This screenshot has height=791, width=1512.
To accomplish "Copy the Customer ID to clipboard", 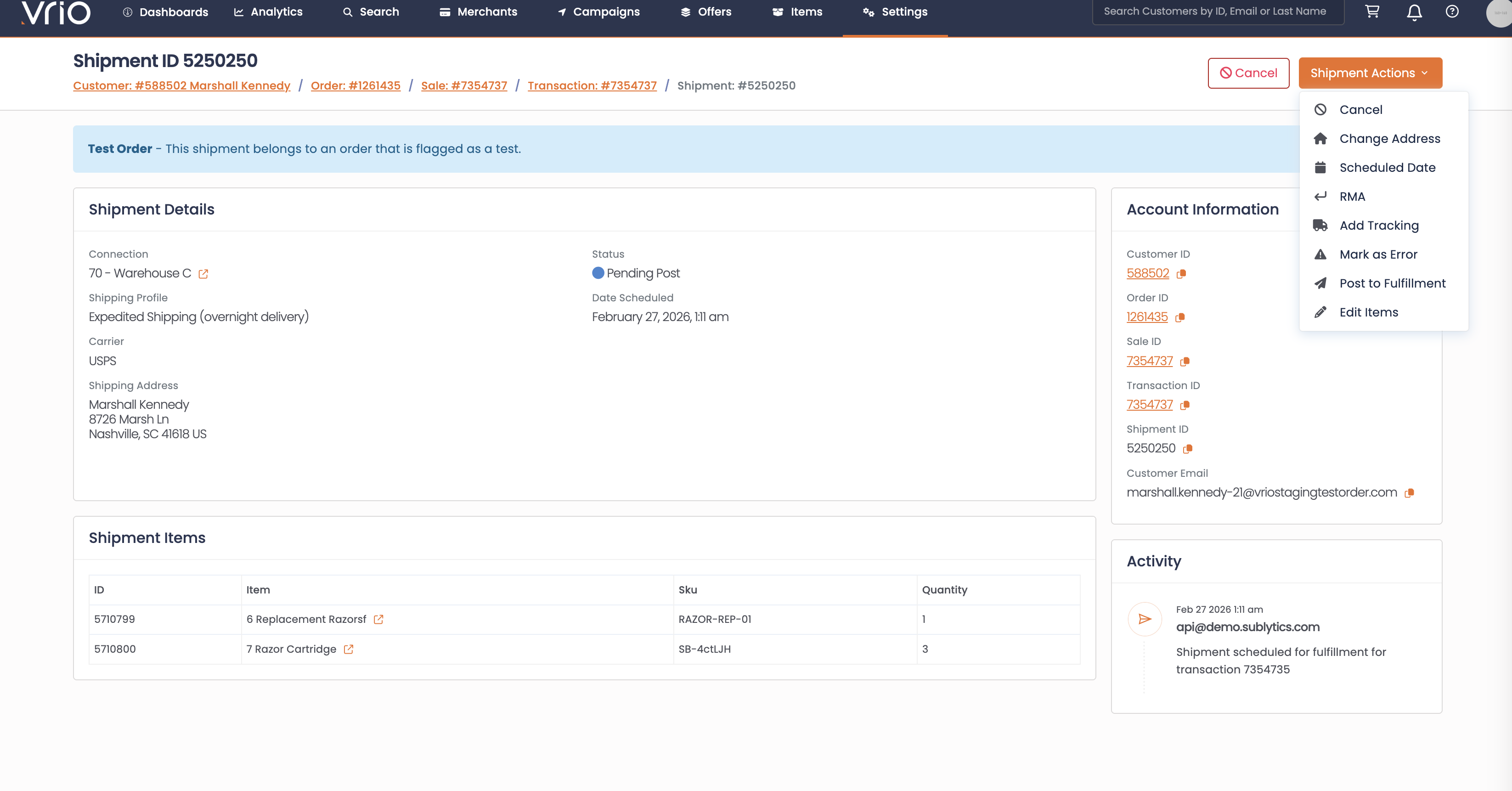I will (x=1182, y=274).
